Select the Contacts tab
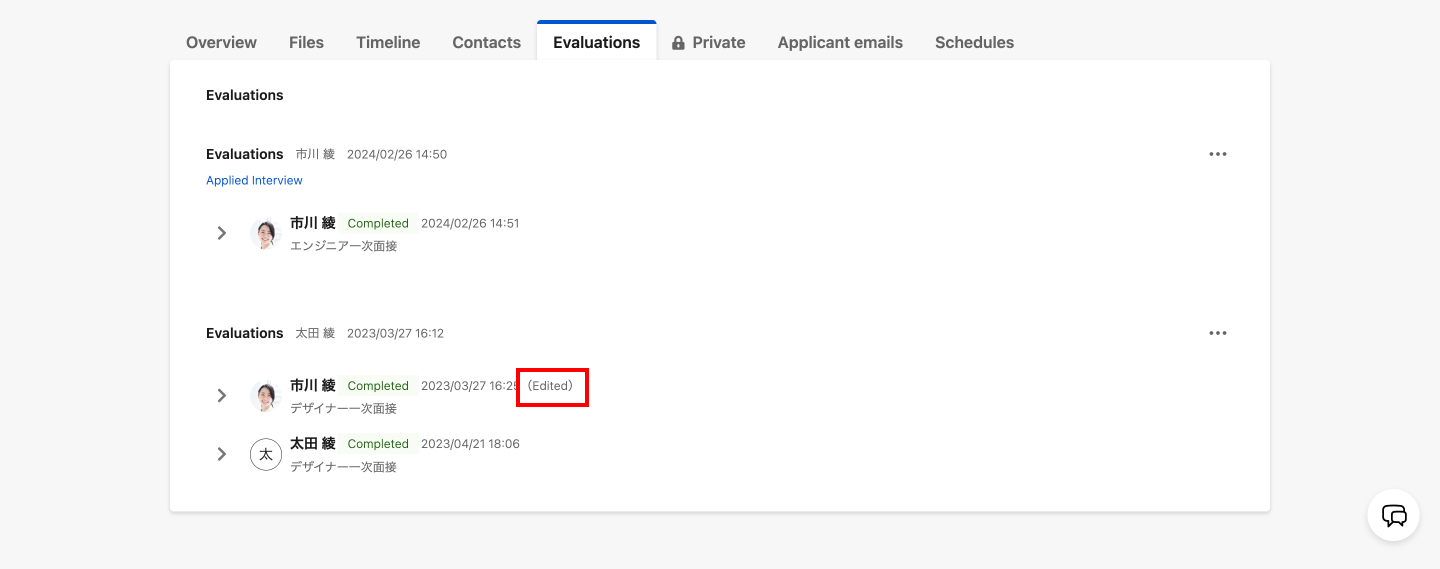Image resolution: width=1440 pixels, height=569 pixels. (x=486, y=42)
